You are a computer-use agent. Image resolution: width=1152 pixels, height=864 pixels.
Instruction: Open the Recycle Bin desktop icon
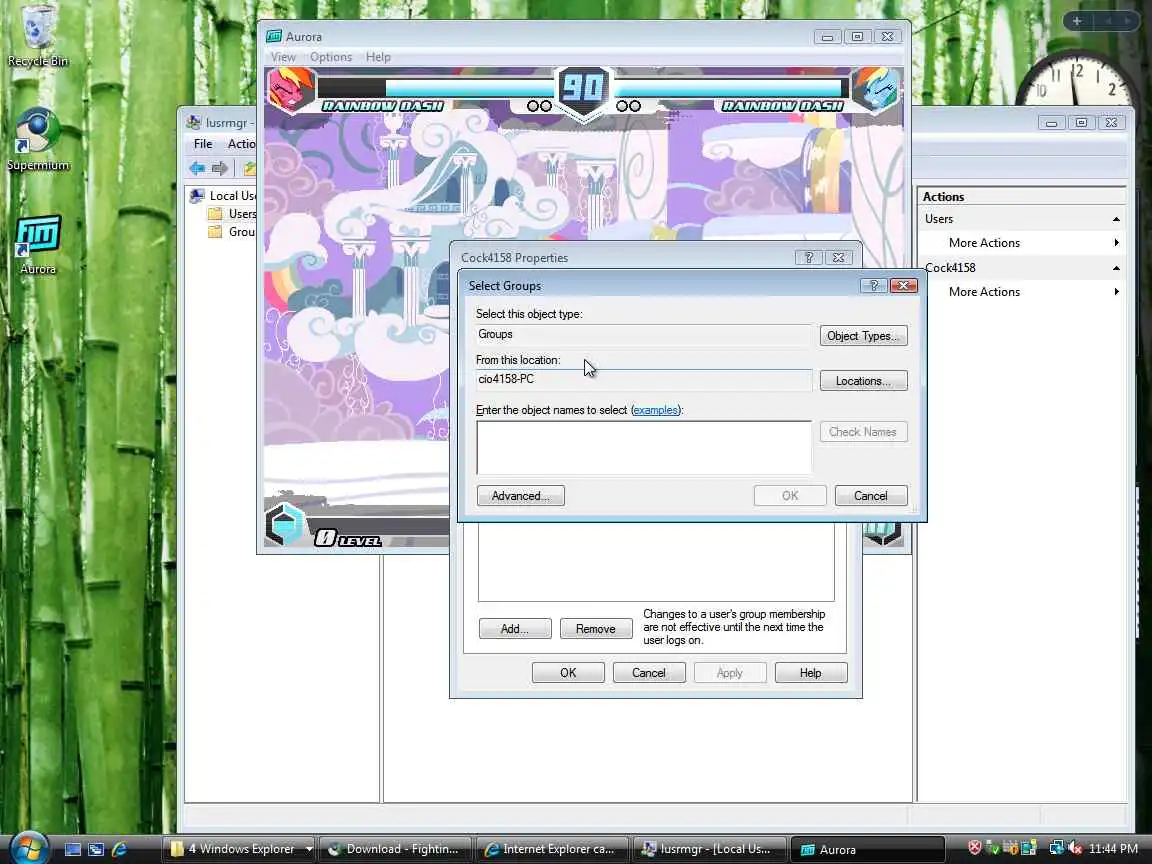[37, 35]
